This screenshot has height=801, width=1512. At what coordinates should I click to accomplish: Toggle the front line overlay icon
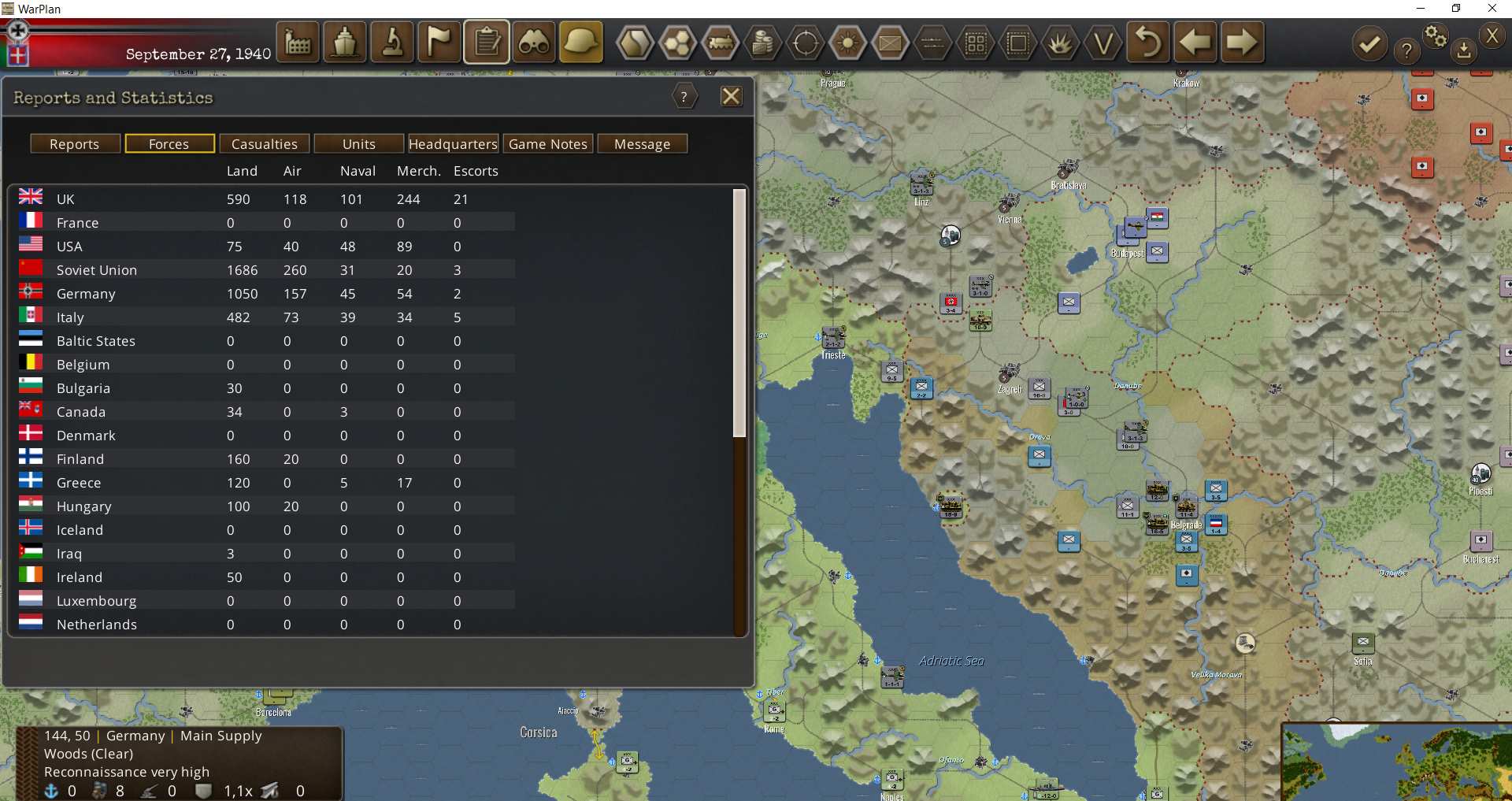(933, 43)
